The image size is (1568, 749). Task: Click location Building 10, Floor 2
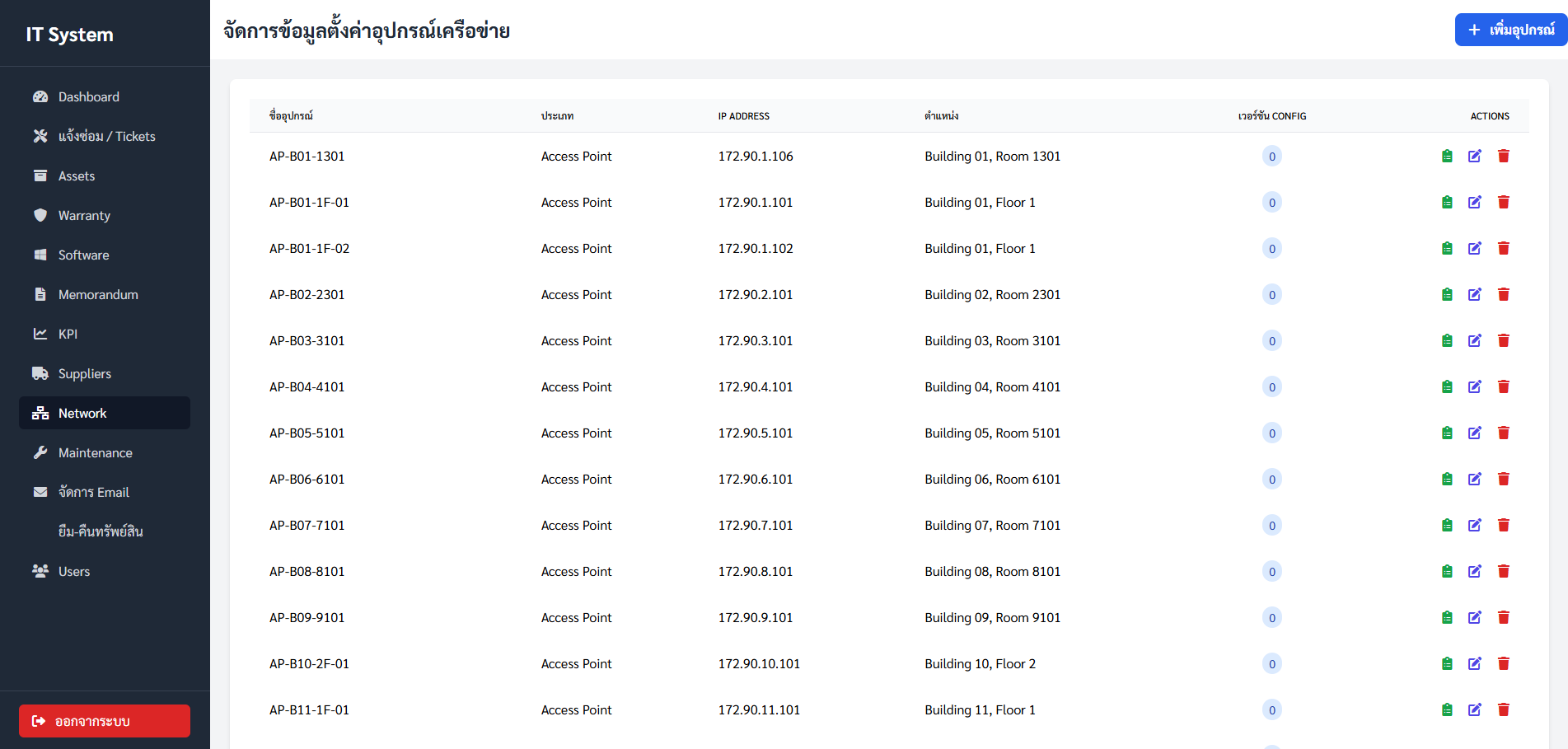(x=981, y=663)
